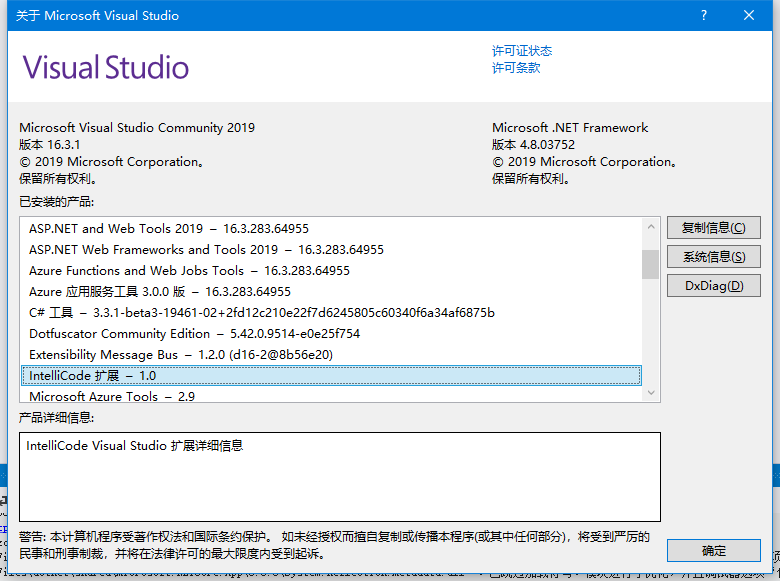Click the help question mark in title bar
Viewport: 780px width, 581px height.
click(703, 15)
